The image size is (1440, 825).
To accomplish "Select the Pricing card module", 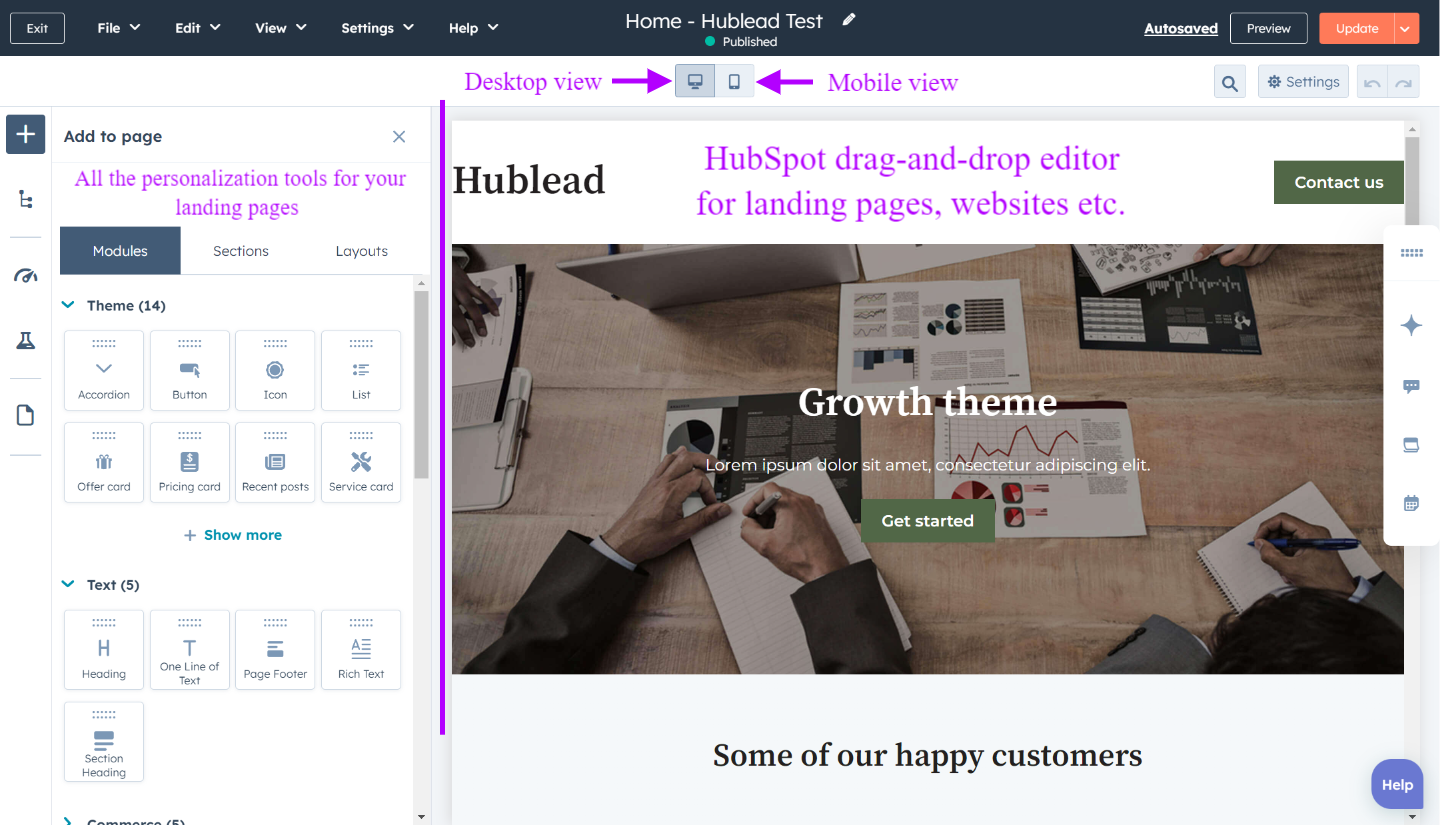I will pyautogui.click(x=190, y=462).
